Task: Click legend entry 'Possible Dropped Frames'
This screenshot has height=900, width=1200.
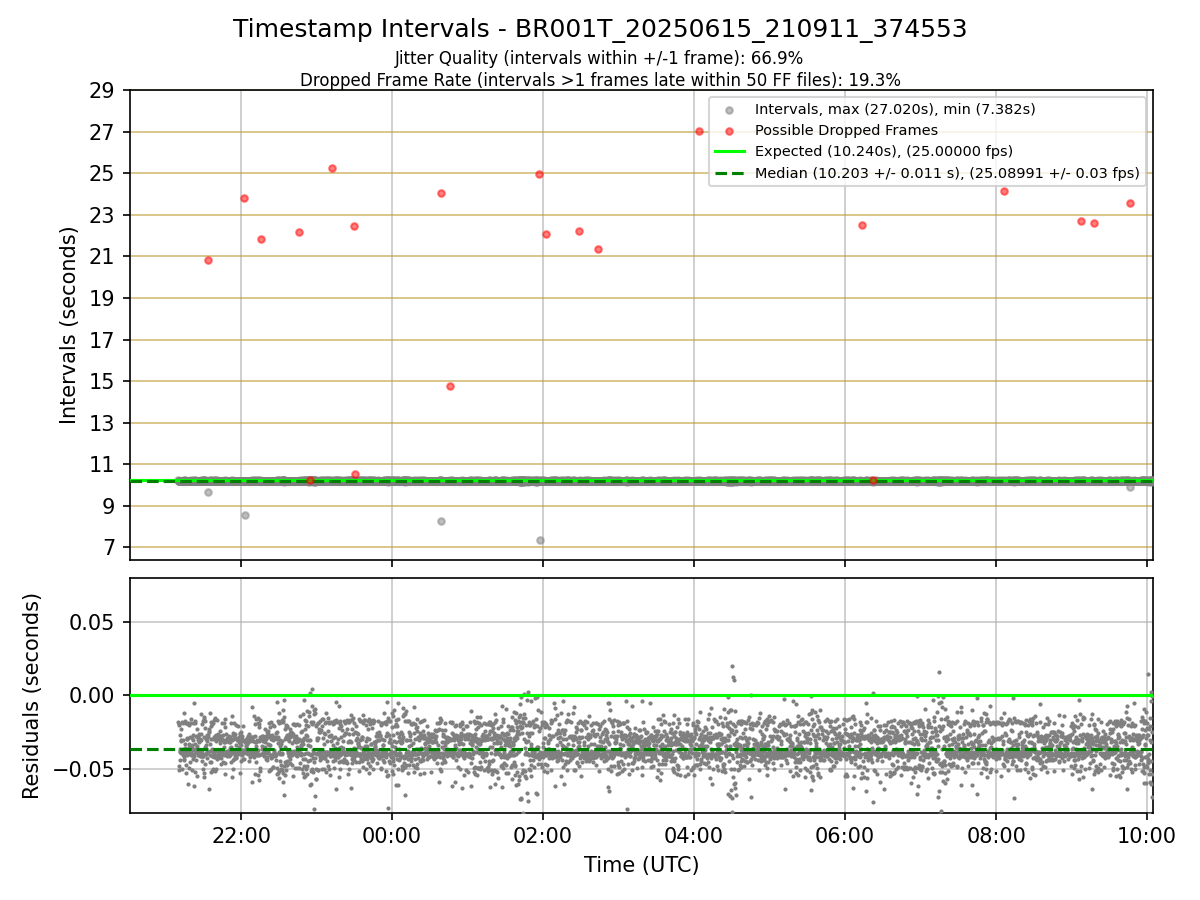Action: click(x=846, y=130)
